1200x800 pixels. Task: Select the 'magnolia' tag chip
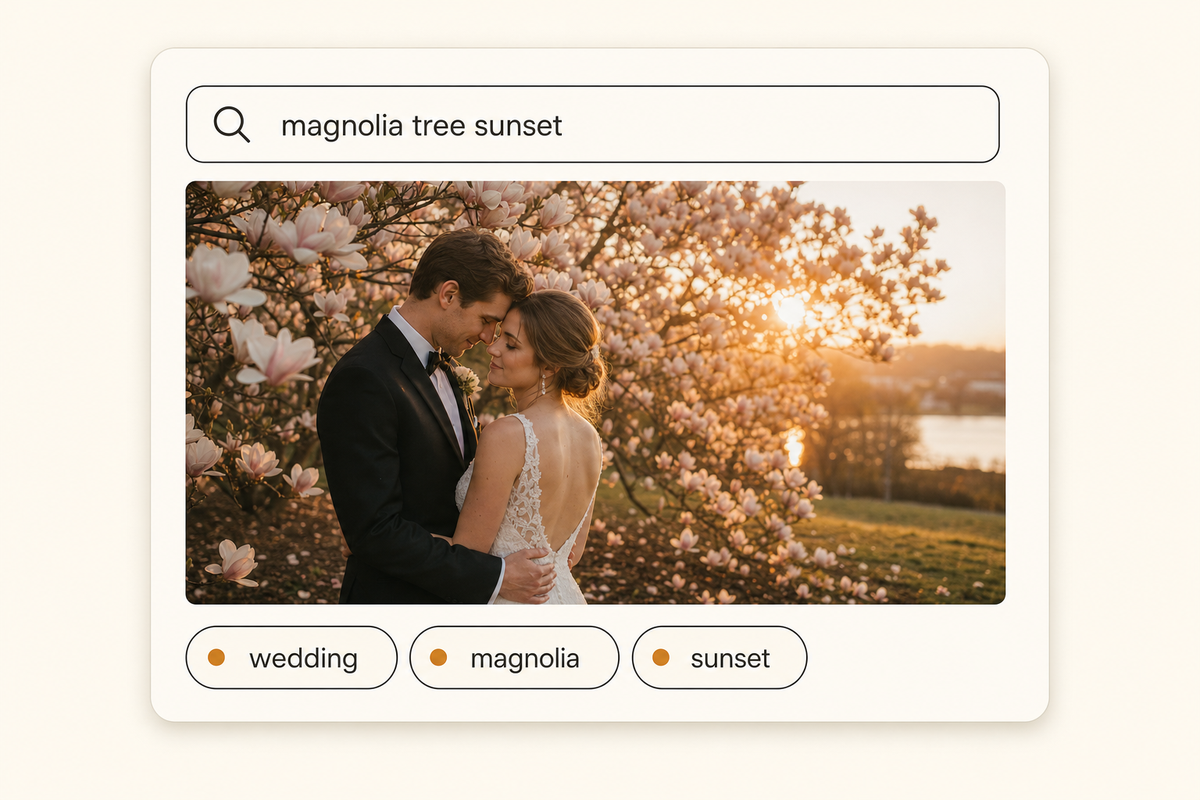point(514,657)
